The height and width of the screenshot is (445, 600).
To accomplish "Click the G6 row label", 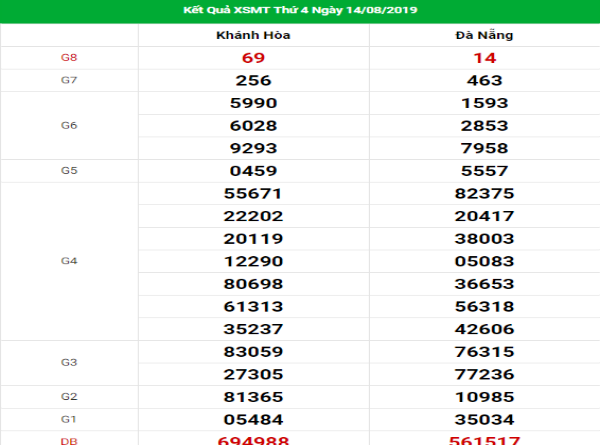I will point(69,126).
